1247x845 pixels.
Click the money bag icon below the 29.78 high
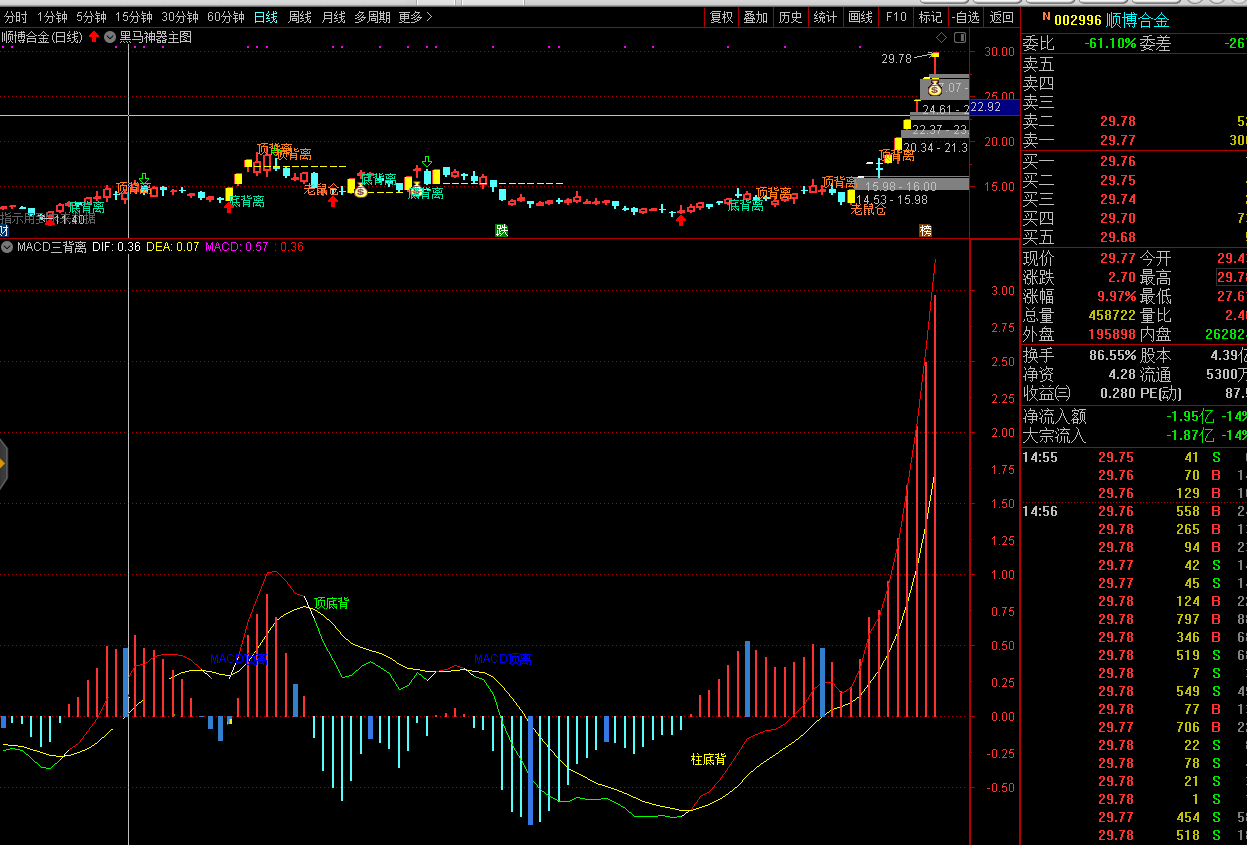(x=934, y=87)
